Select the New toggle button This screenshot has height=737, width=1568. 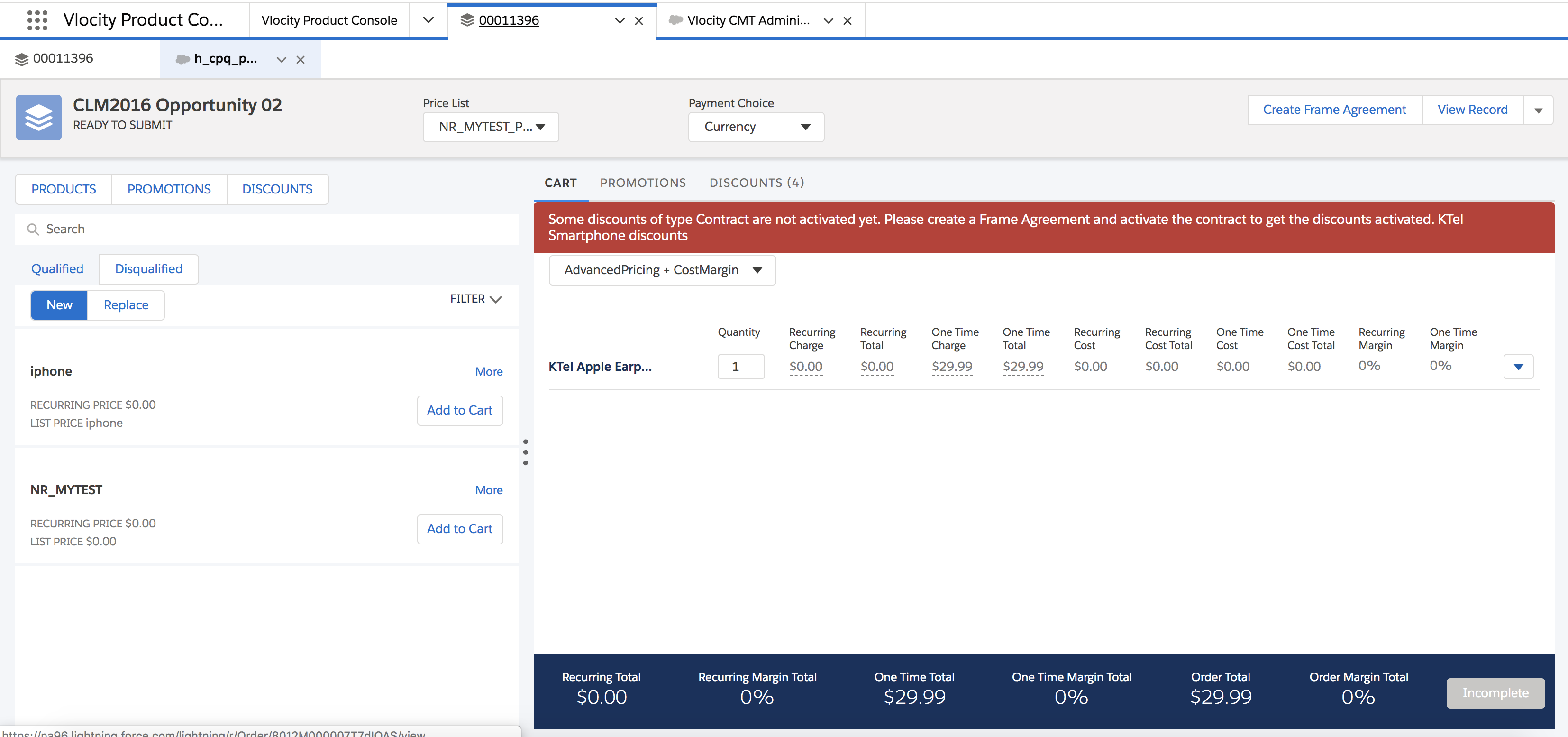(x=59, y=305)
